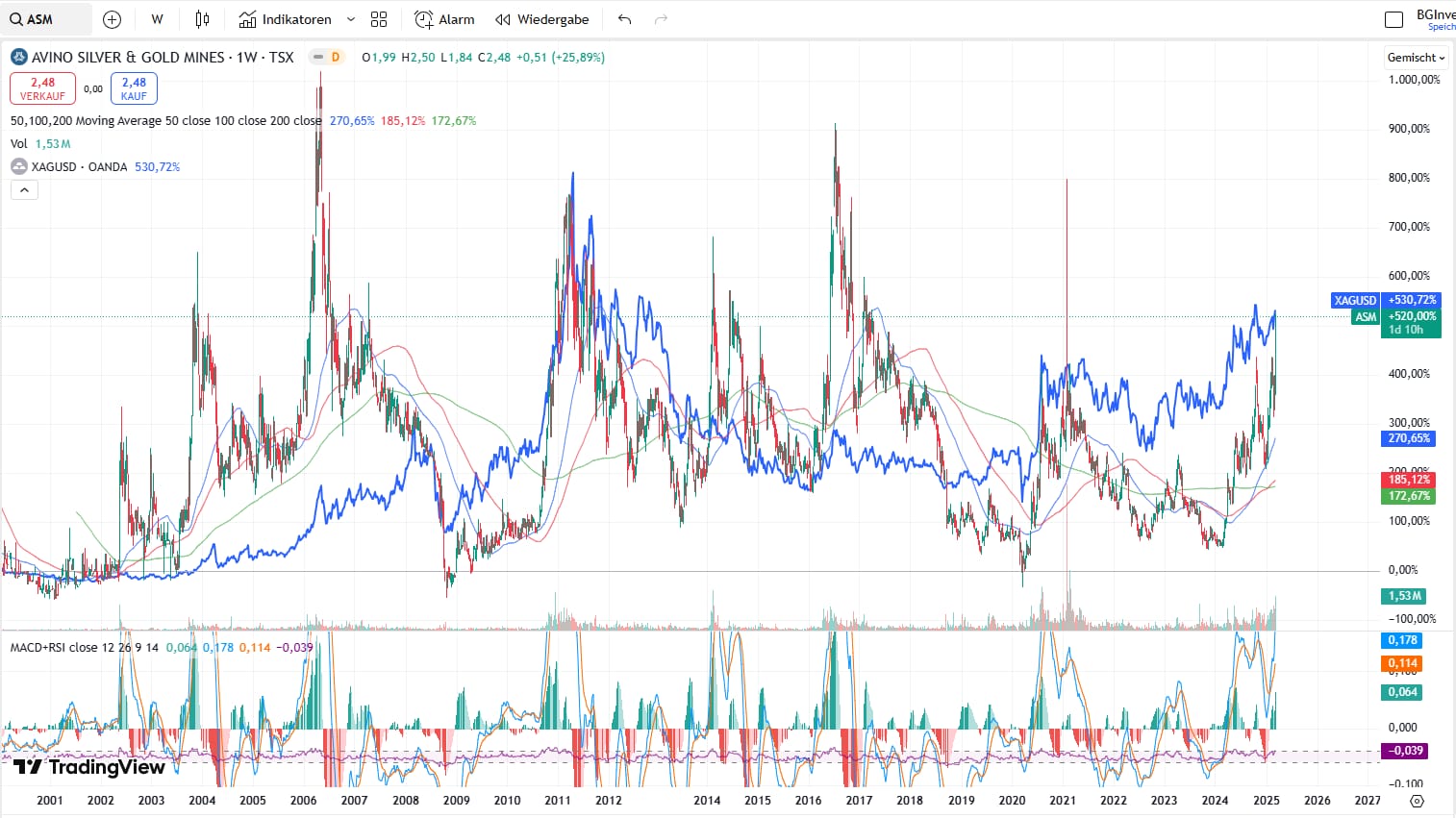Click the 400,00% price axis label
The height and width of the screenshot is (818, 1456).
coord(1409,374)
